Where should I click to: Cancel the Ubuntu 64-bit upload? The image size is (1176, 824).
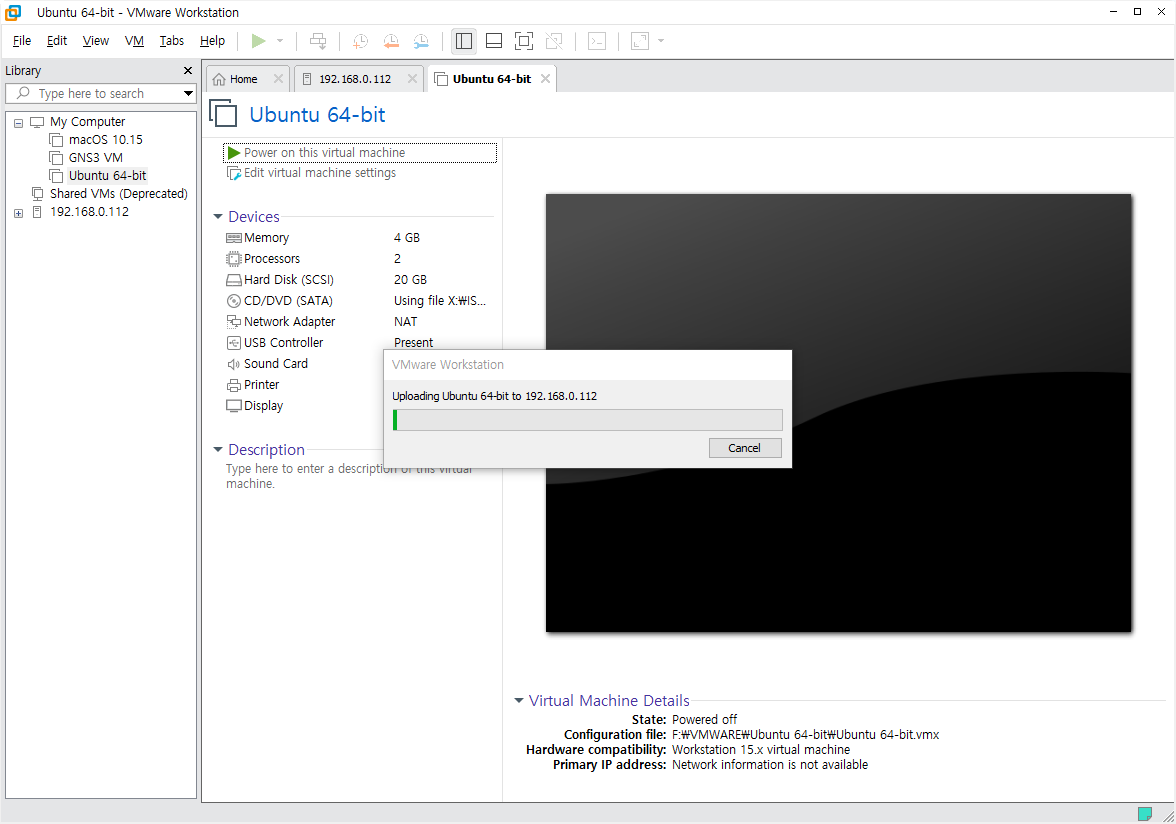(x=745, y=448)
